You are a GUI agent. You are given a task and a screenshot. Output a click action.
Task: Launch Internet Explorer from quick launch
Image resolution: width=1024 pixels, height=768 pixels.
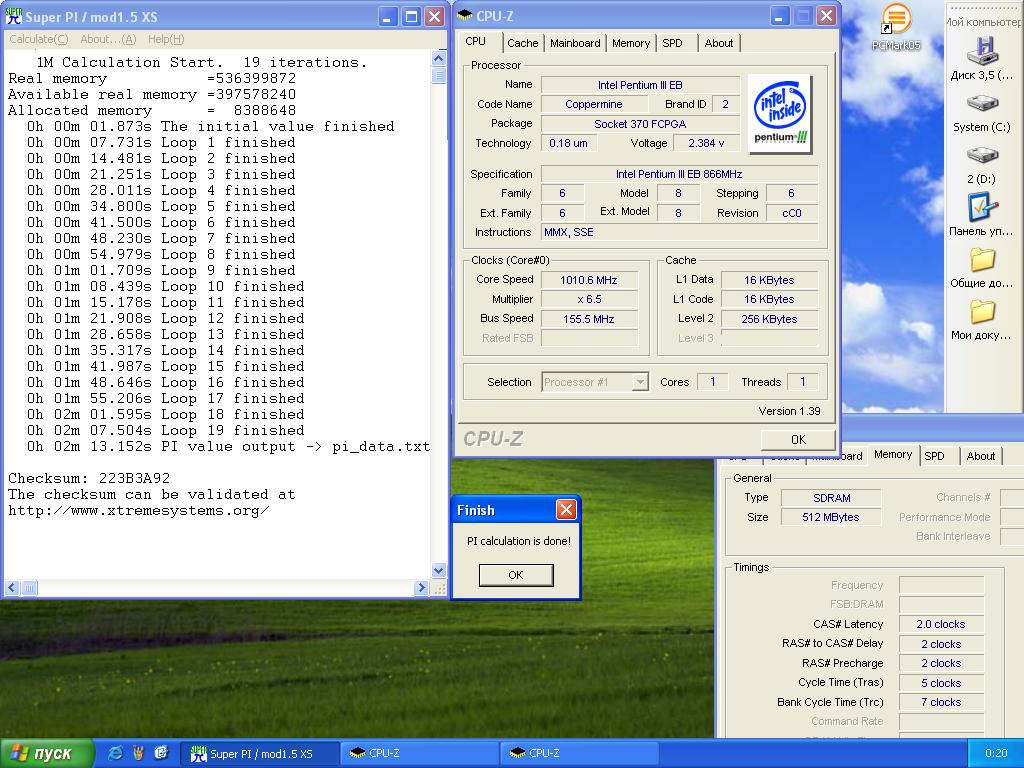[x=116, y=753]
